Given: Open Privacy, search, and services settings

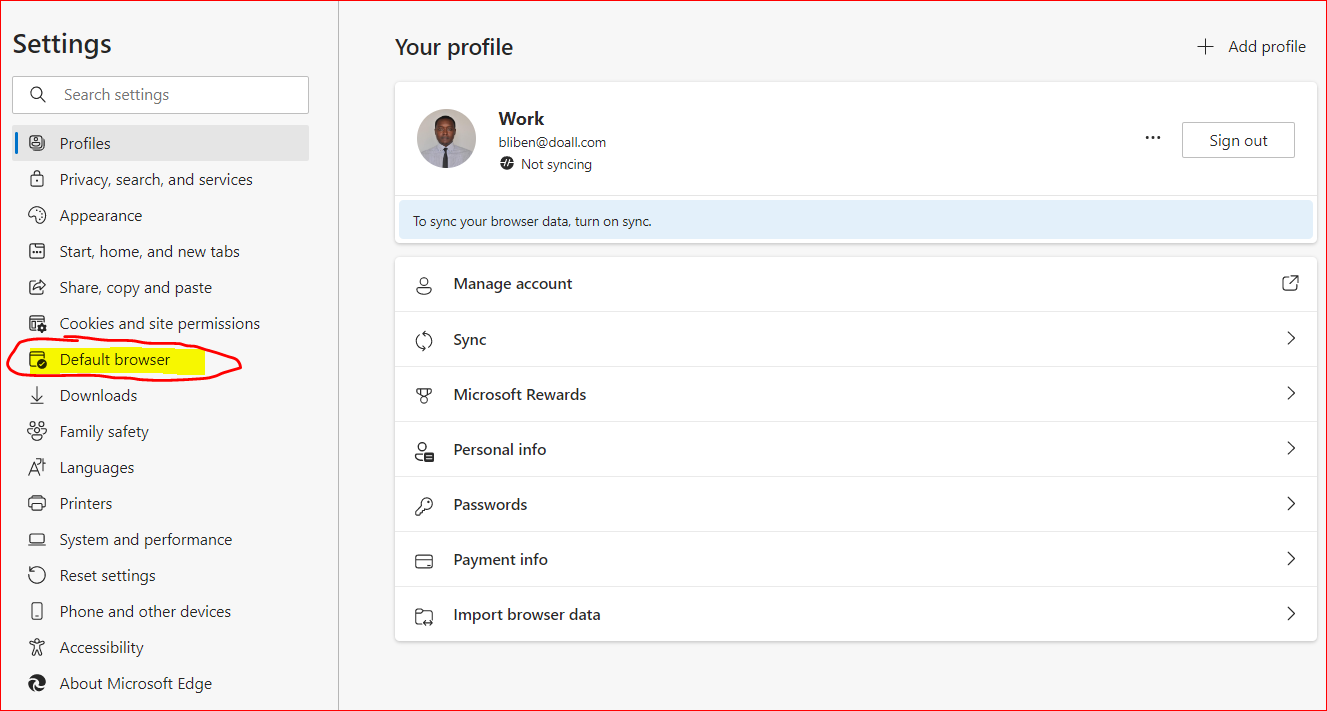Looking at the screenshot, I should (155, 180).
